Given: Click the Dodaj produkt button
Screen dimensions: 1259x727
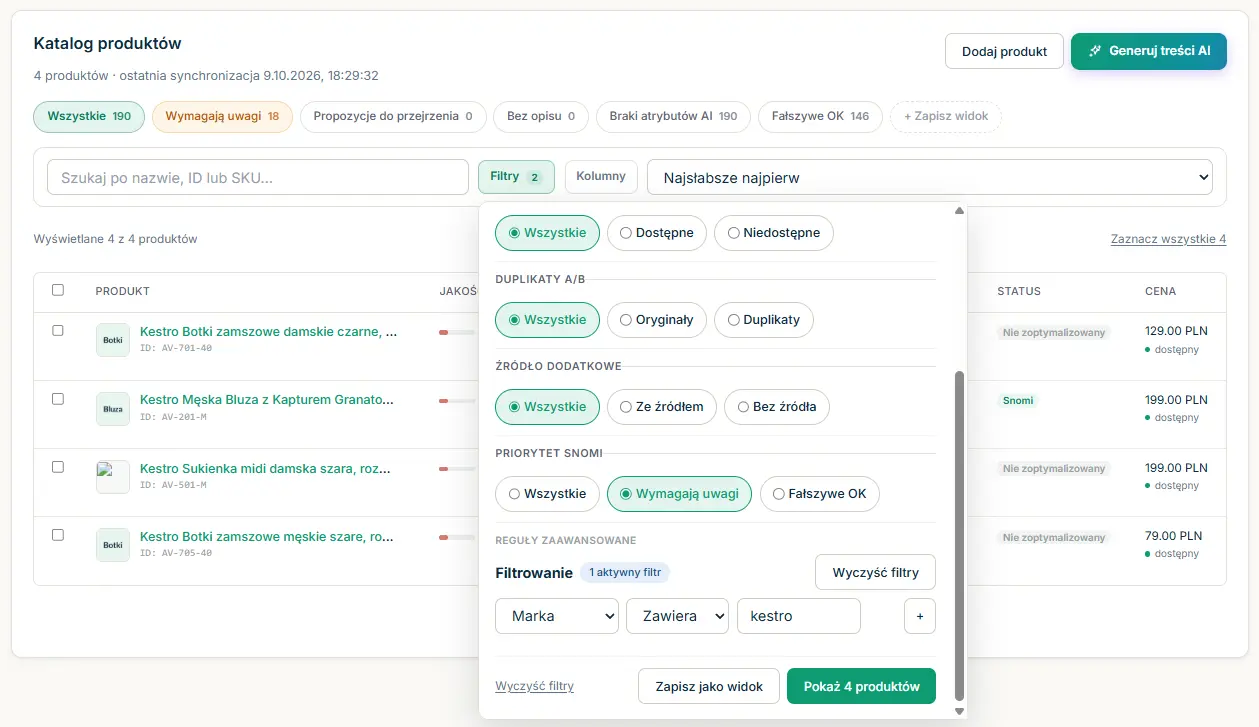Looking at the screenshot, I should [x=1004, y=51].
